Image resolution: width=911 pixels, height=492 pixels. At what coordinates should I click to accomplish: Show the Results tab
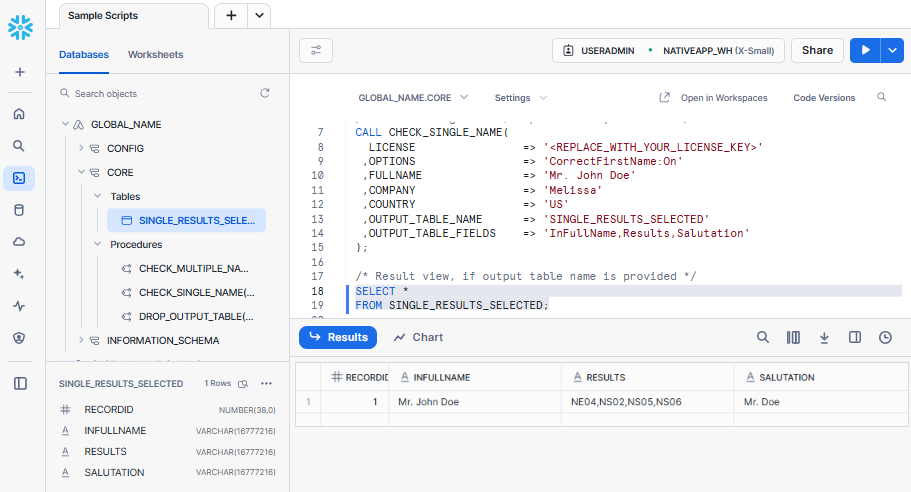338,337
